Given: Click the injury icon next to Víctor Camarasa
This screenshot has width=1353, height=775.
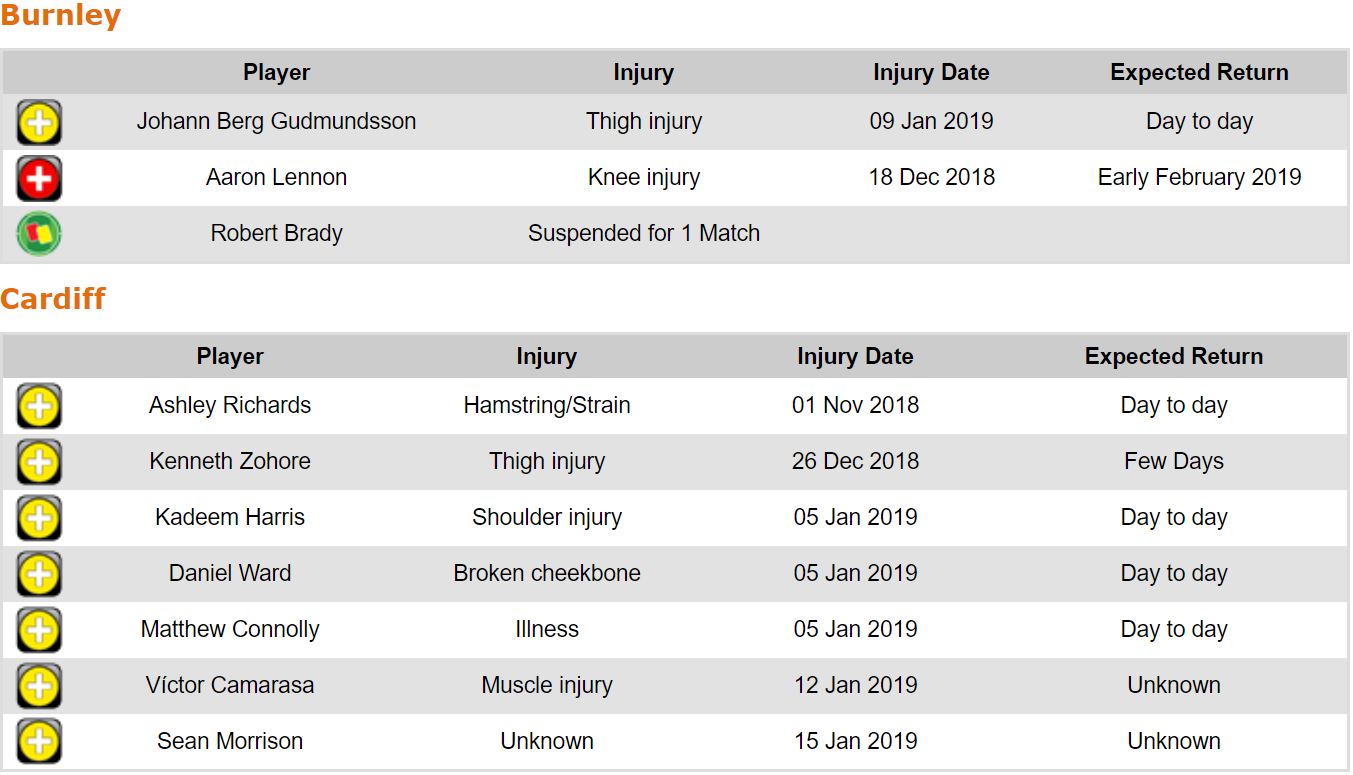Looking at the screenshot, I should tap(39, 686).
